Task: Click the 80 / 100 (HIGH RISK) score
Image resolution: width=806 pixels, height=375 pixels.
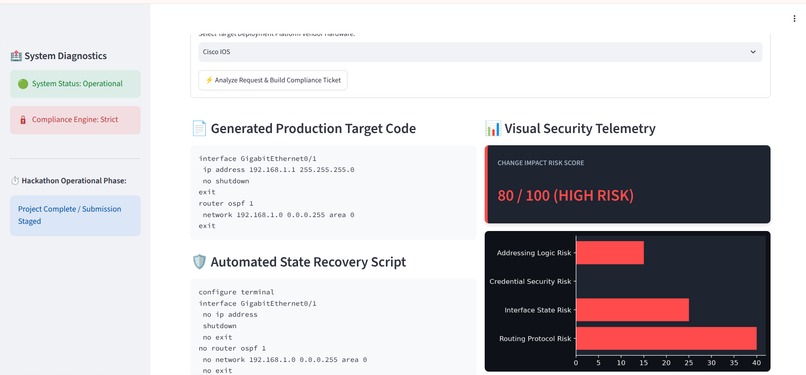Action: [565, 196]
